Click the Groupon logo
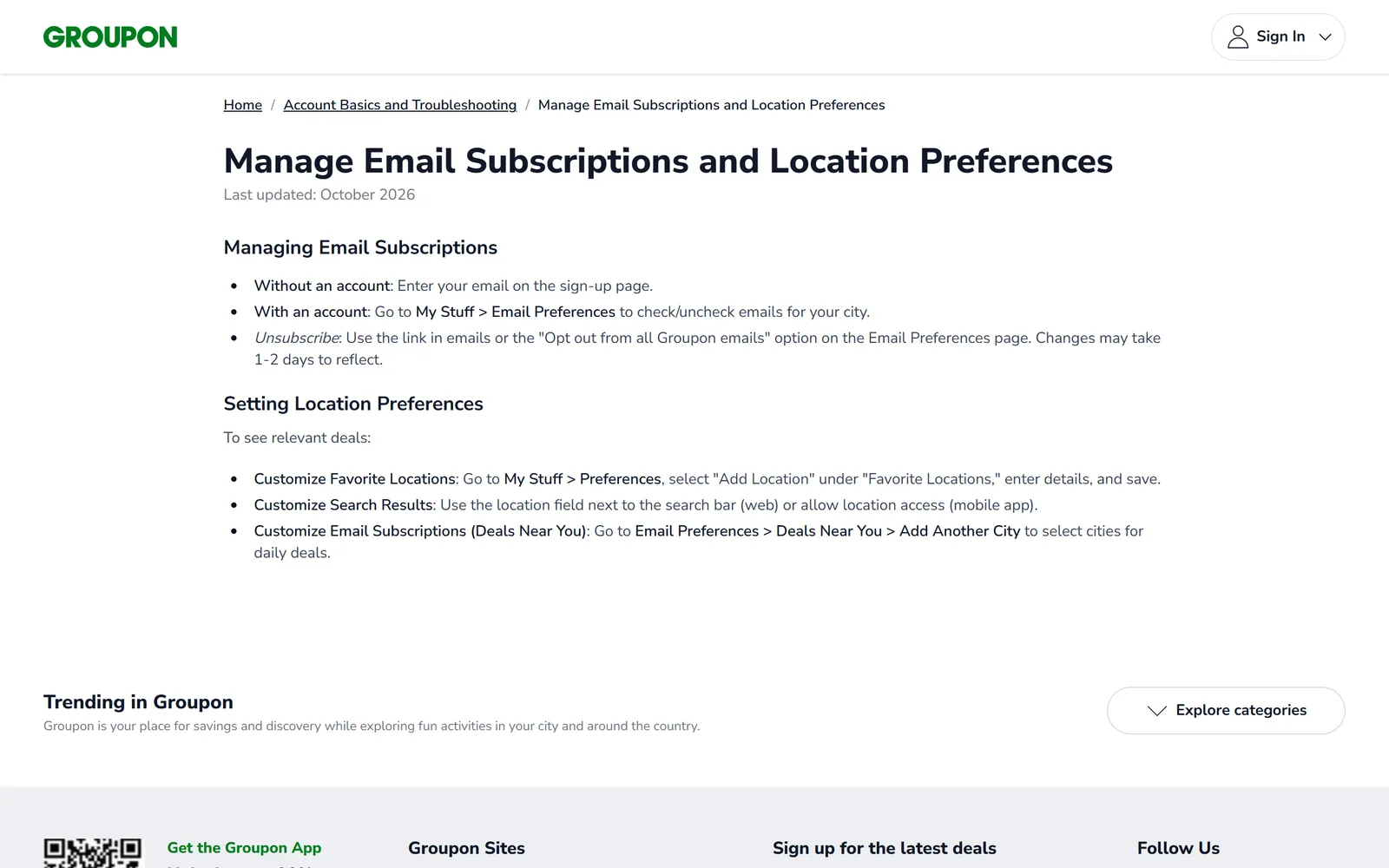 coord(110,37)
